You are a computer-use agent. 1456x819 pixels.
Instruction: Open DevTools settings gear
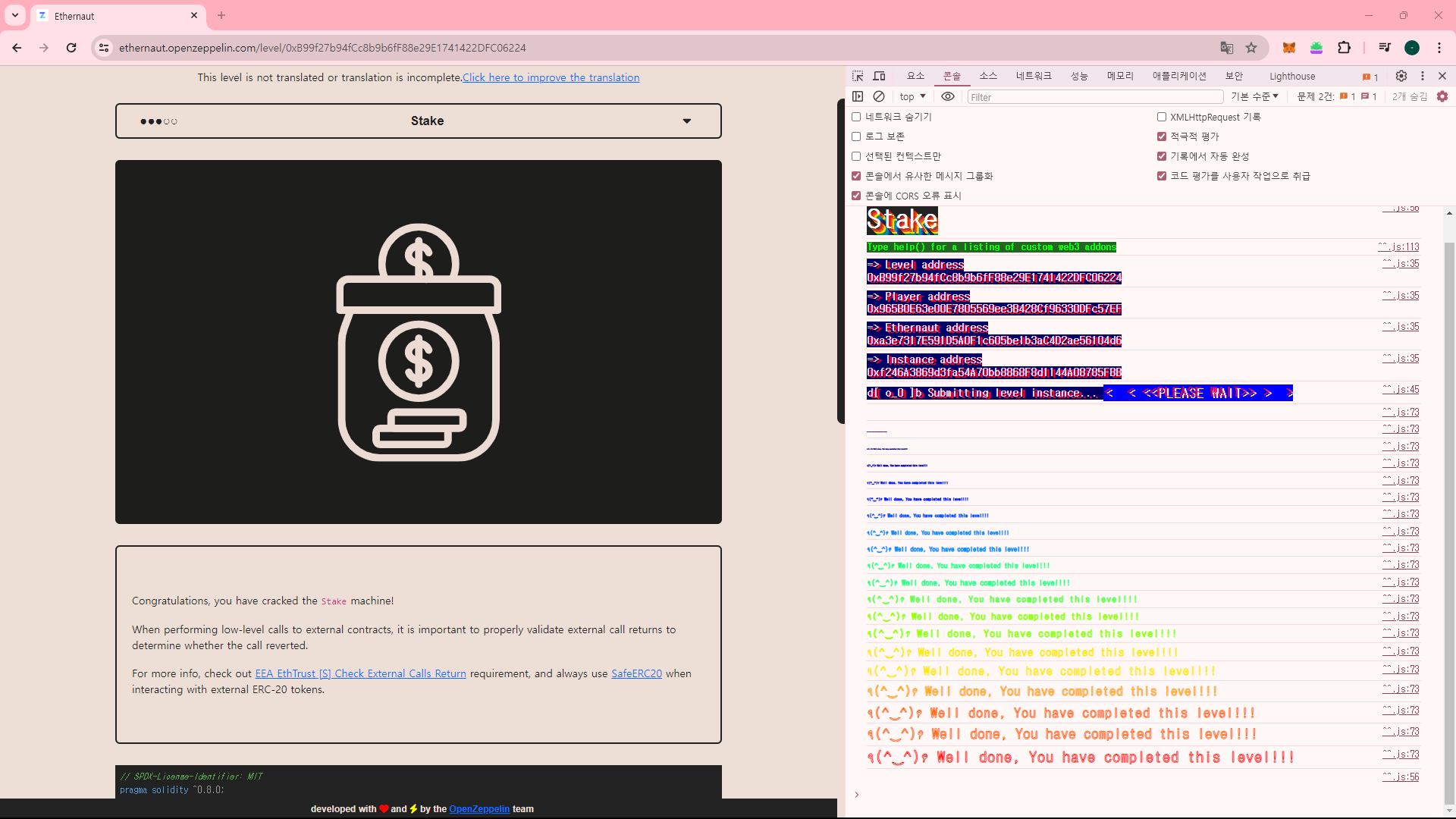(x=1401, y=76)
